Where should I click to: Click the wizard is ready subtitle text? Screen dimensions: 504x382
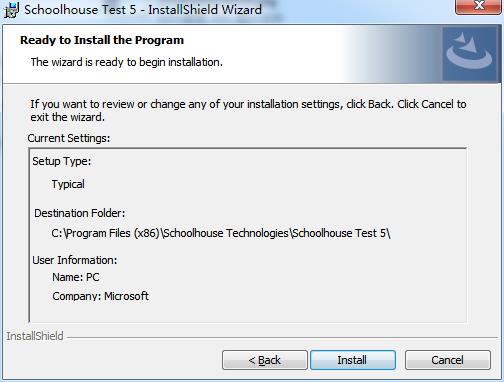pos(127,62)
